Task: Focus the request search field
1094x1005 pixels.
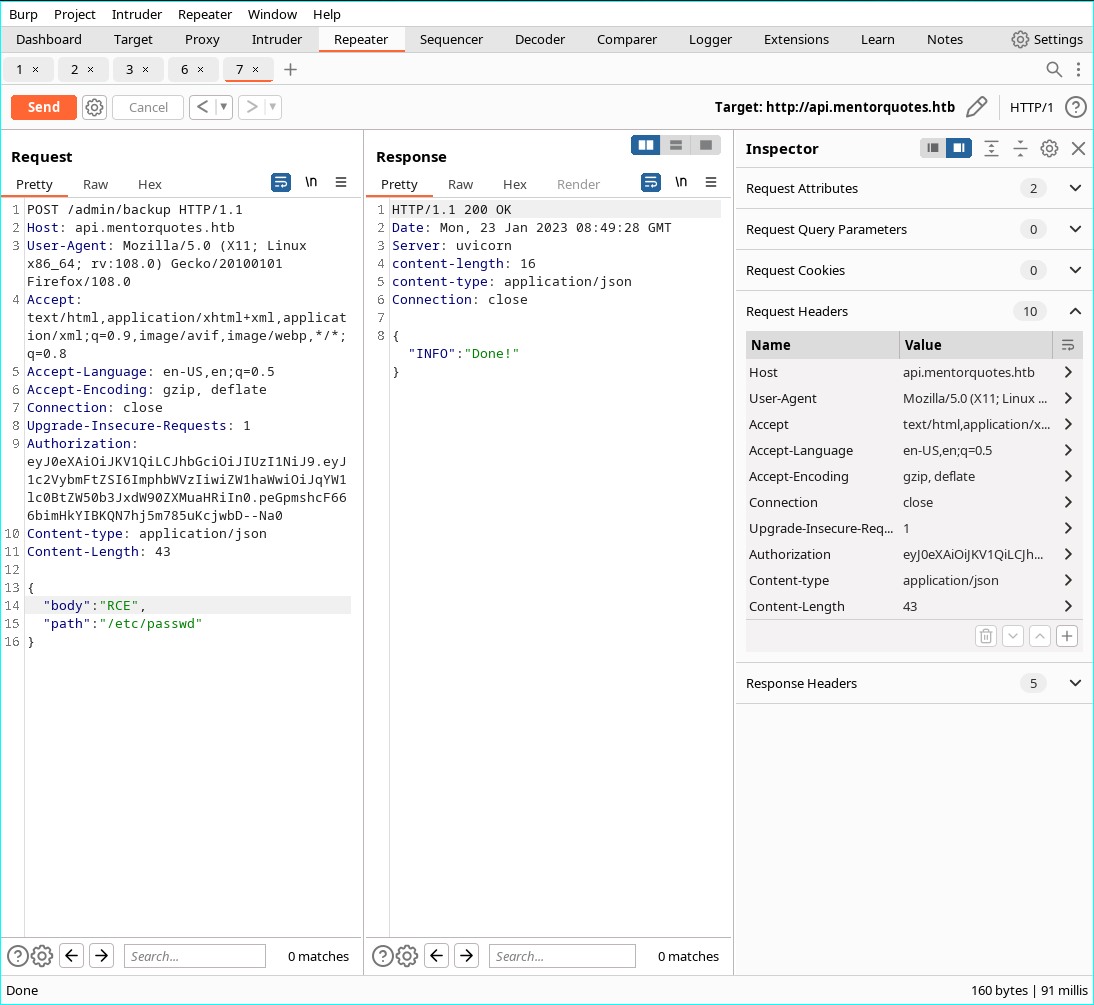Action: (x=195, y=956)
